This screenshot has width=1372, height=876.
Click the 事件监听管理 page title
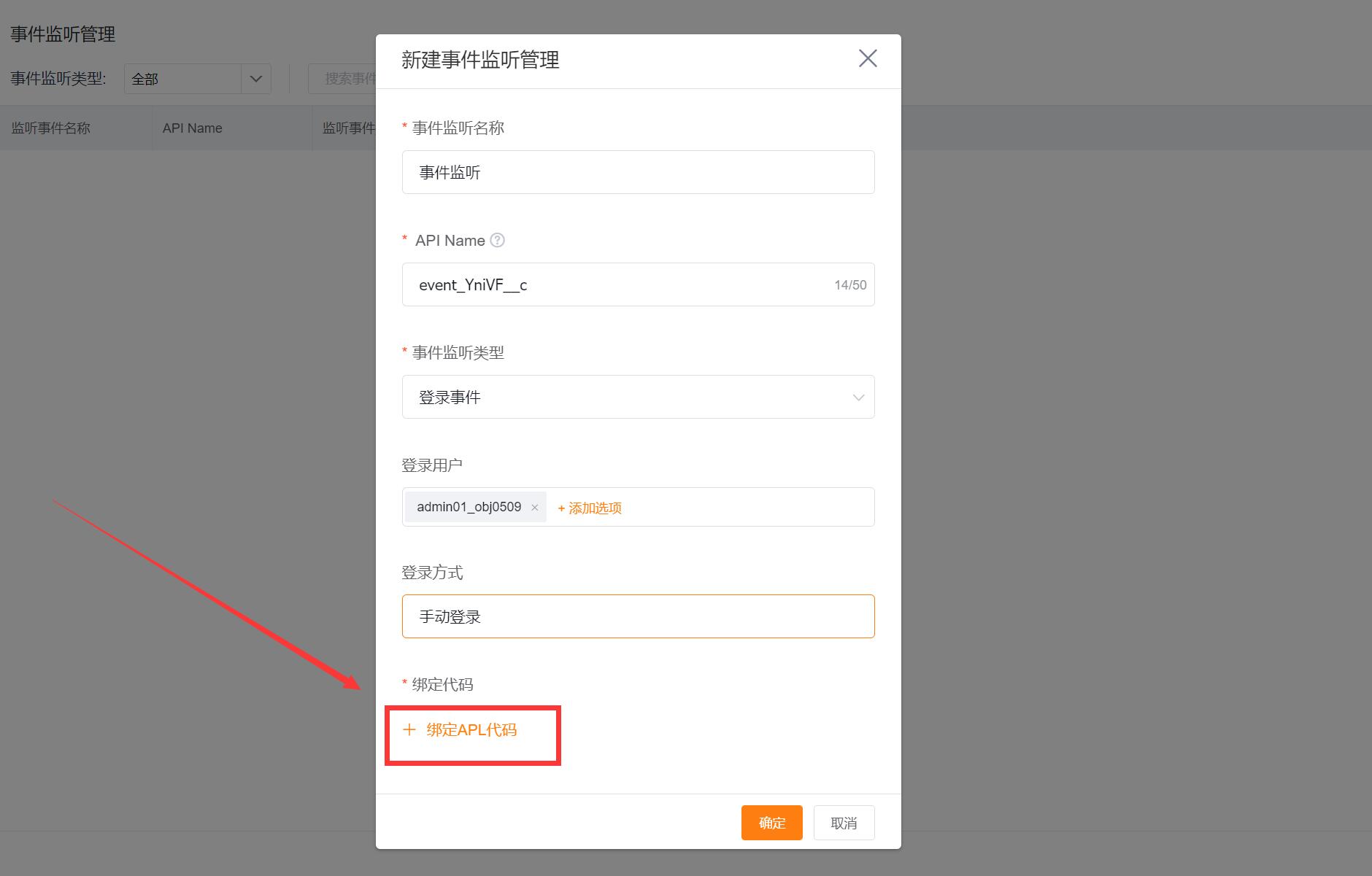tap(63, 34)
